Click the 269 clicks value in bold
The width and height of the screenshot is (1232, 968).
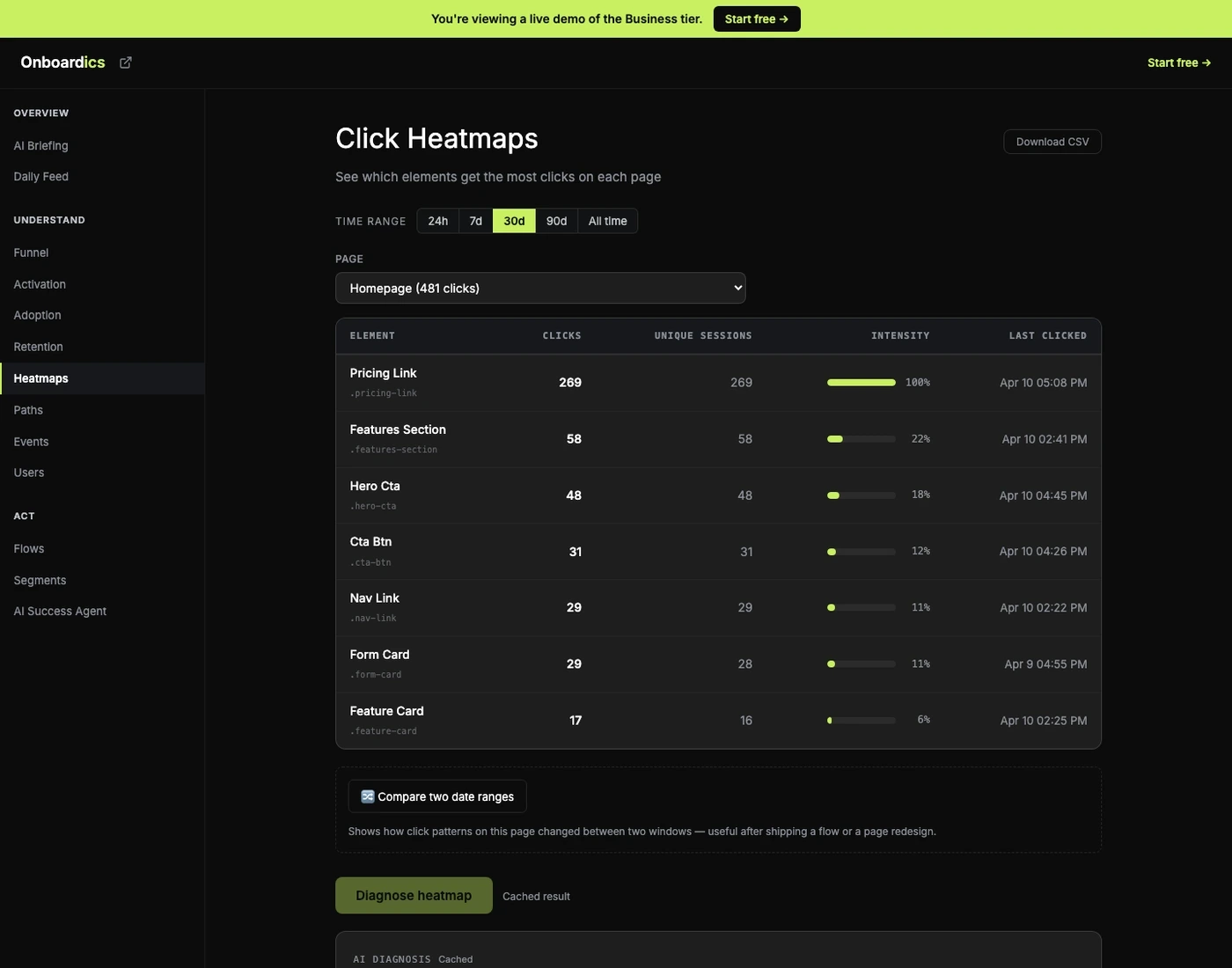point(570,383)
